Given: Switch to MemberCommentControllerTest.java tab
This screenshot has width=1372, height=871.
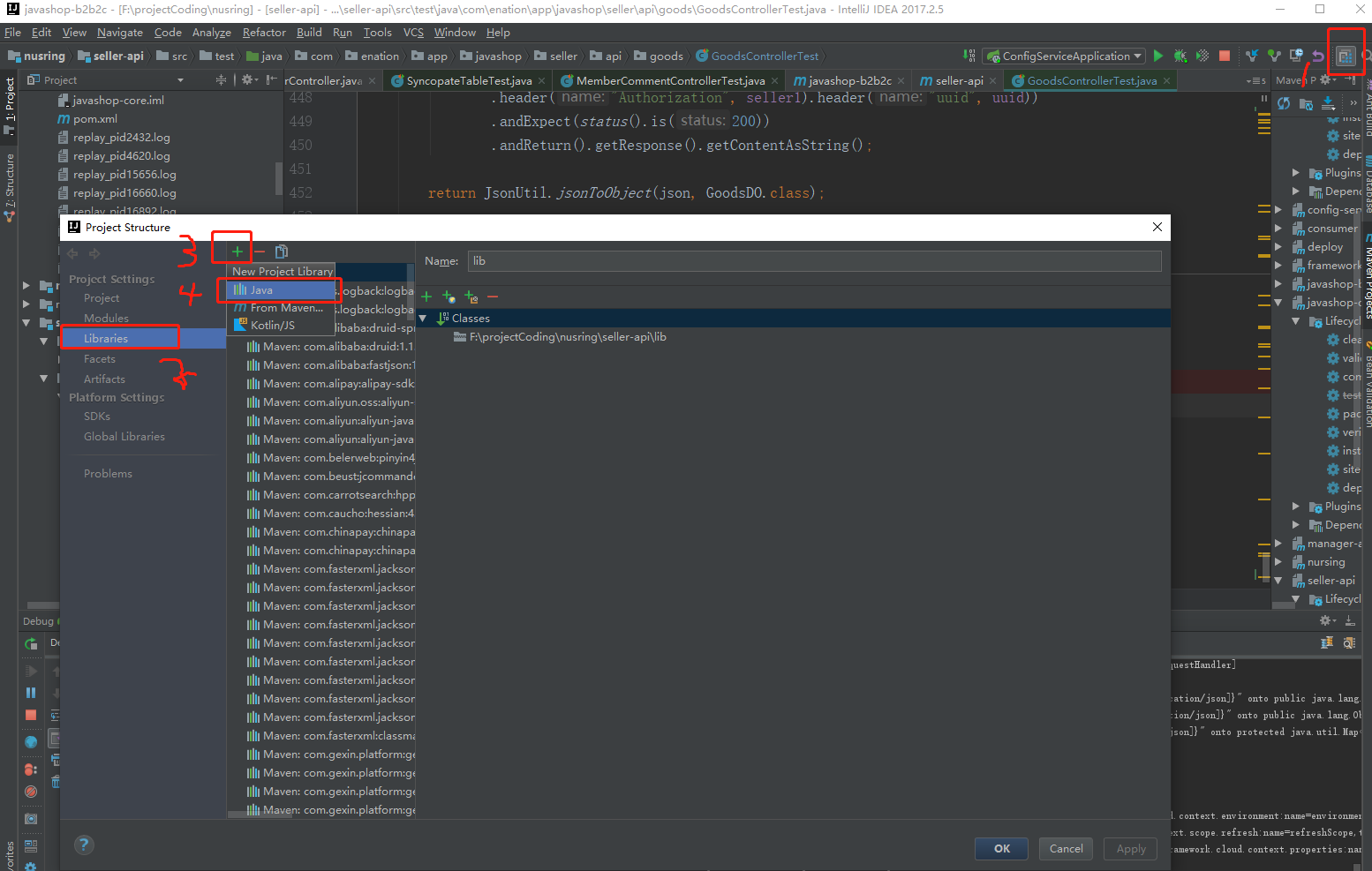Looking at the screenshot, I should [x=670, y=80].
